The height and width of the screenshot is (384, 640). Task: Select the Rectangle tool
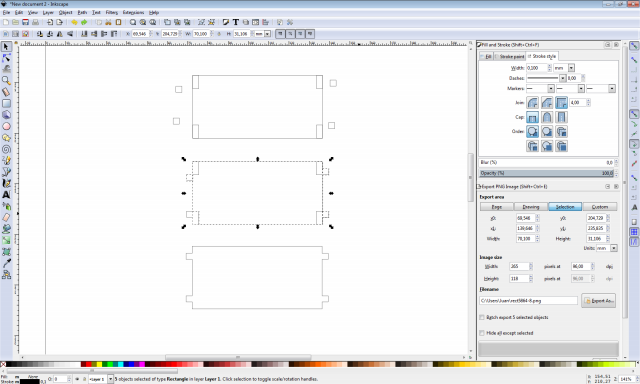6,103
